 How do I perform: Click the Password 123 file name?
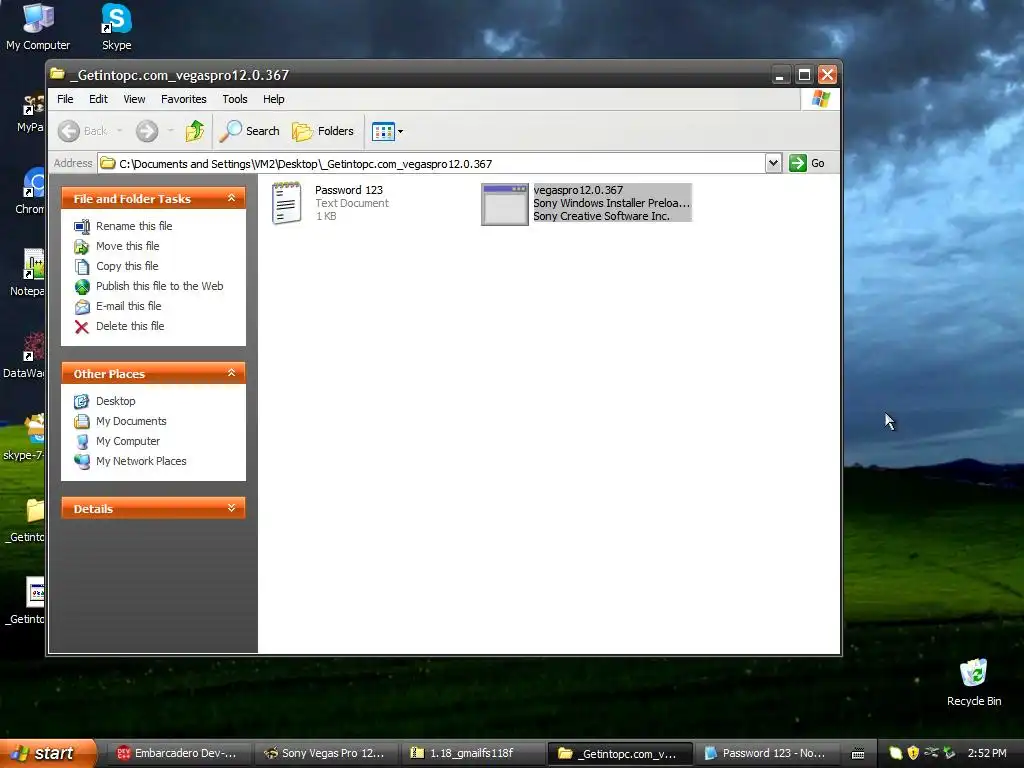pos(349,190)
